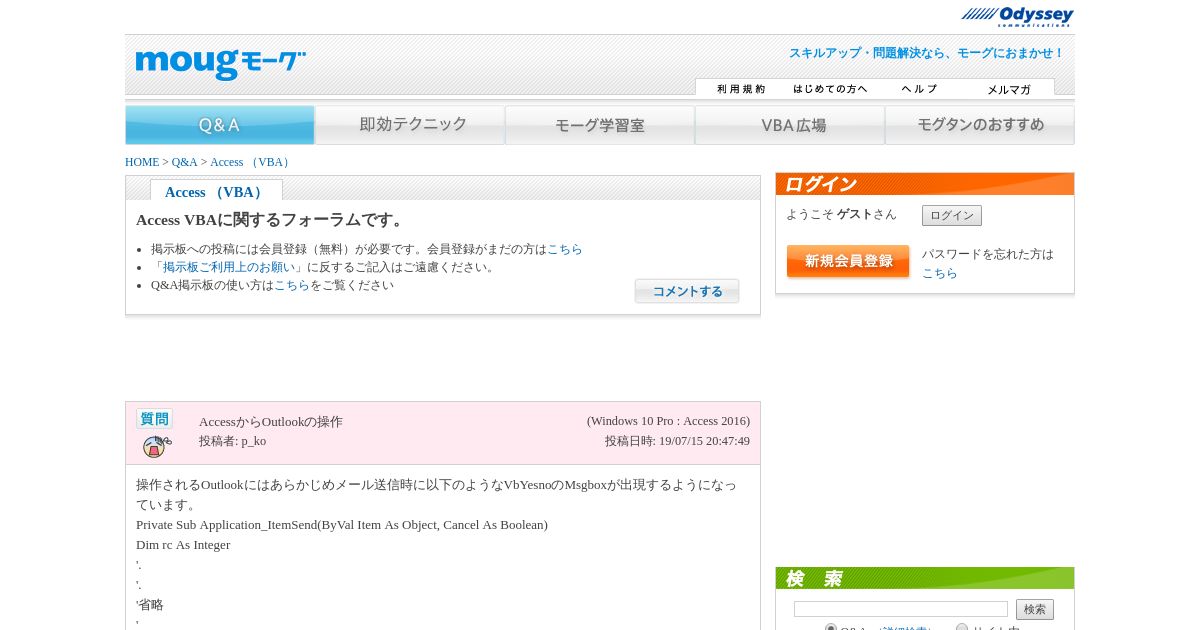Select the Access (VBA) forum tab
The image size is (1200, 630).
coord(216,191)
